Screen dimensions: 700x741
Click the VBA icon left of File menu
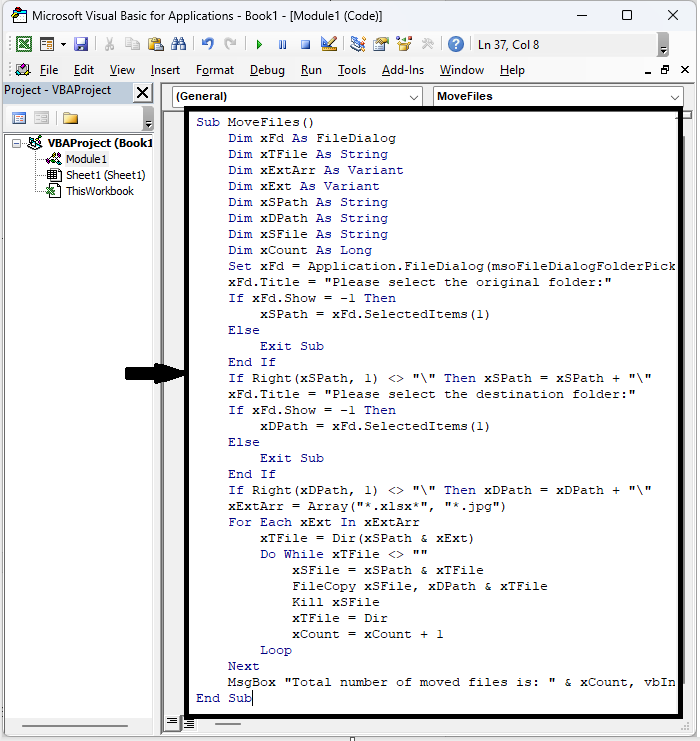click(x=23, y=70)
